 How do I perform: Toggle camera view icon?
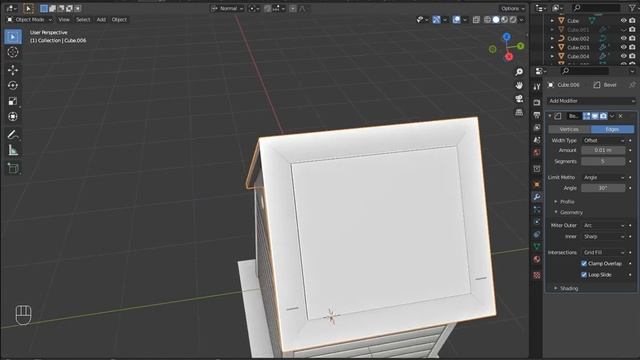pyautogui.click(x=519, y=99)
